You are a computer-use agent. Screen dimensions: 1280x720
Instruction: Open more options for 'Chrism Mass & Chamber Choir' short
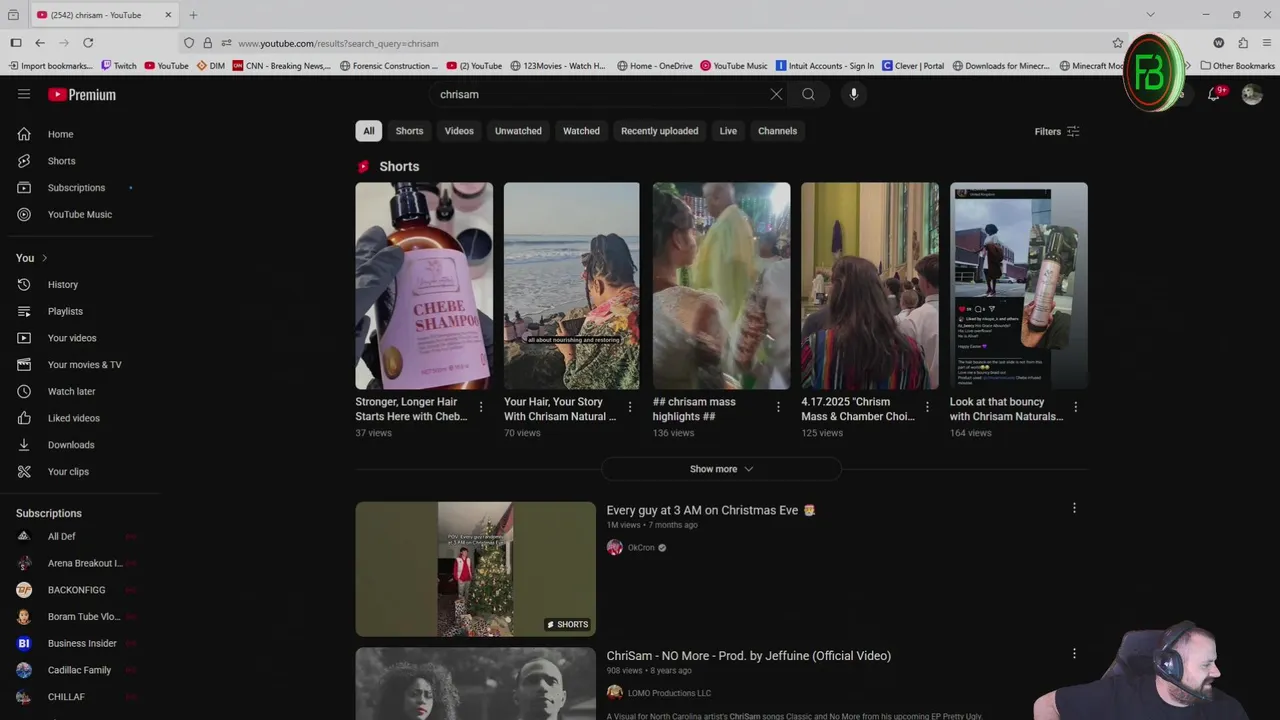point(927,407)
